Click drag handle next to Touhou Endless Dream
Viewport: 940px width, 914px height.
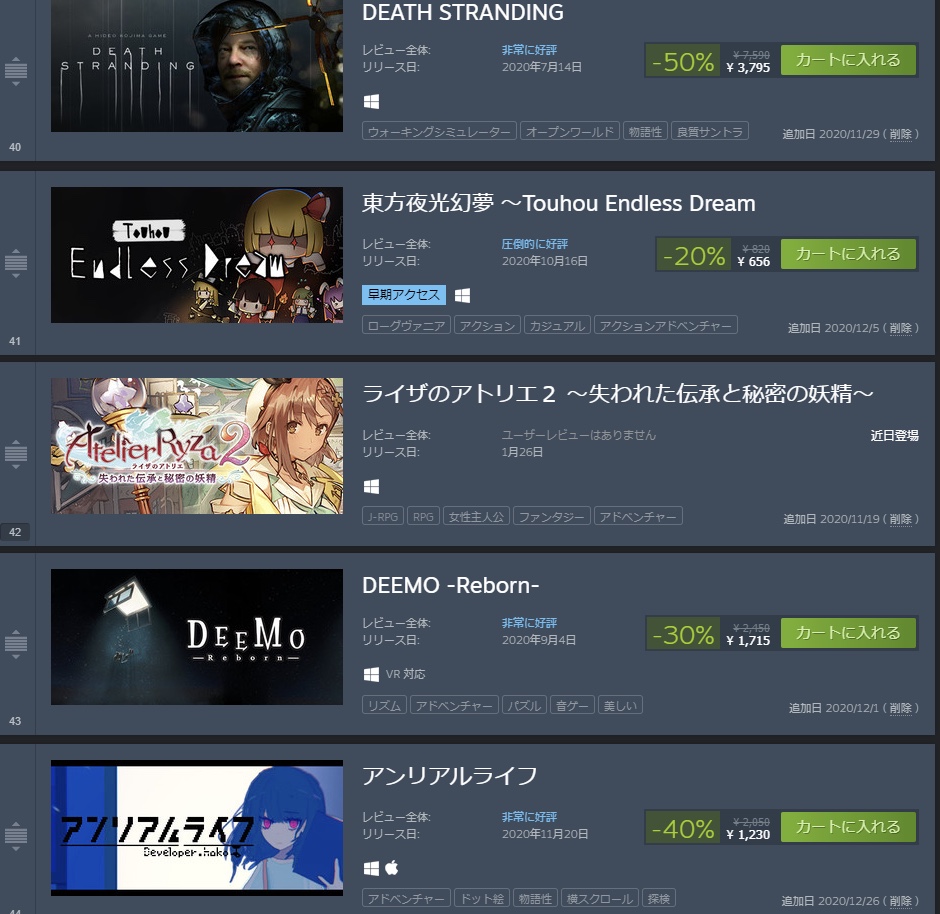pos(16,263)
